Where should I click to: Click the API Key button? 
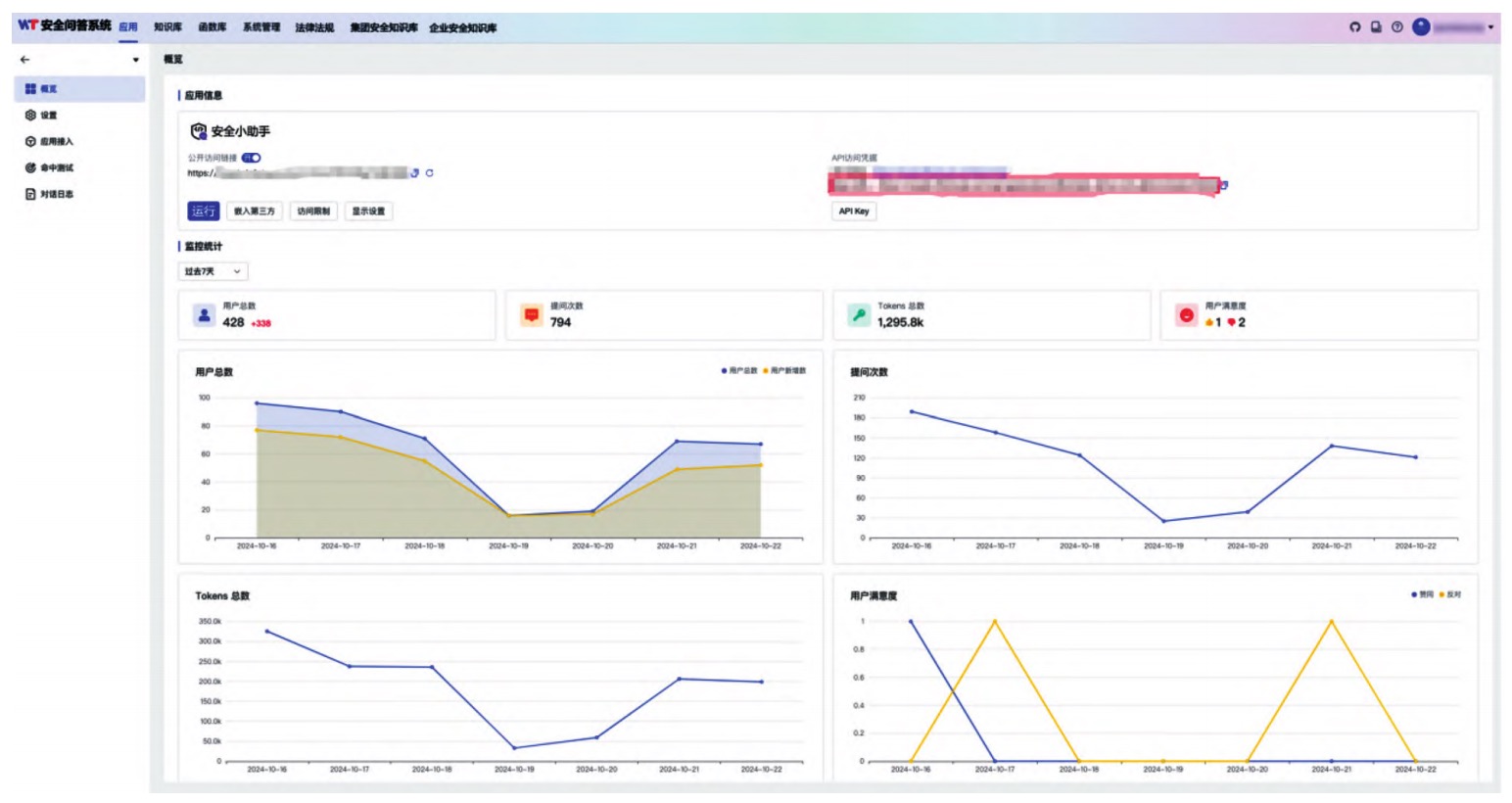tap(853, 212)
